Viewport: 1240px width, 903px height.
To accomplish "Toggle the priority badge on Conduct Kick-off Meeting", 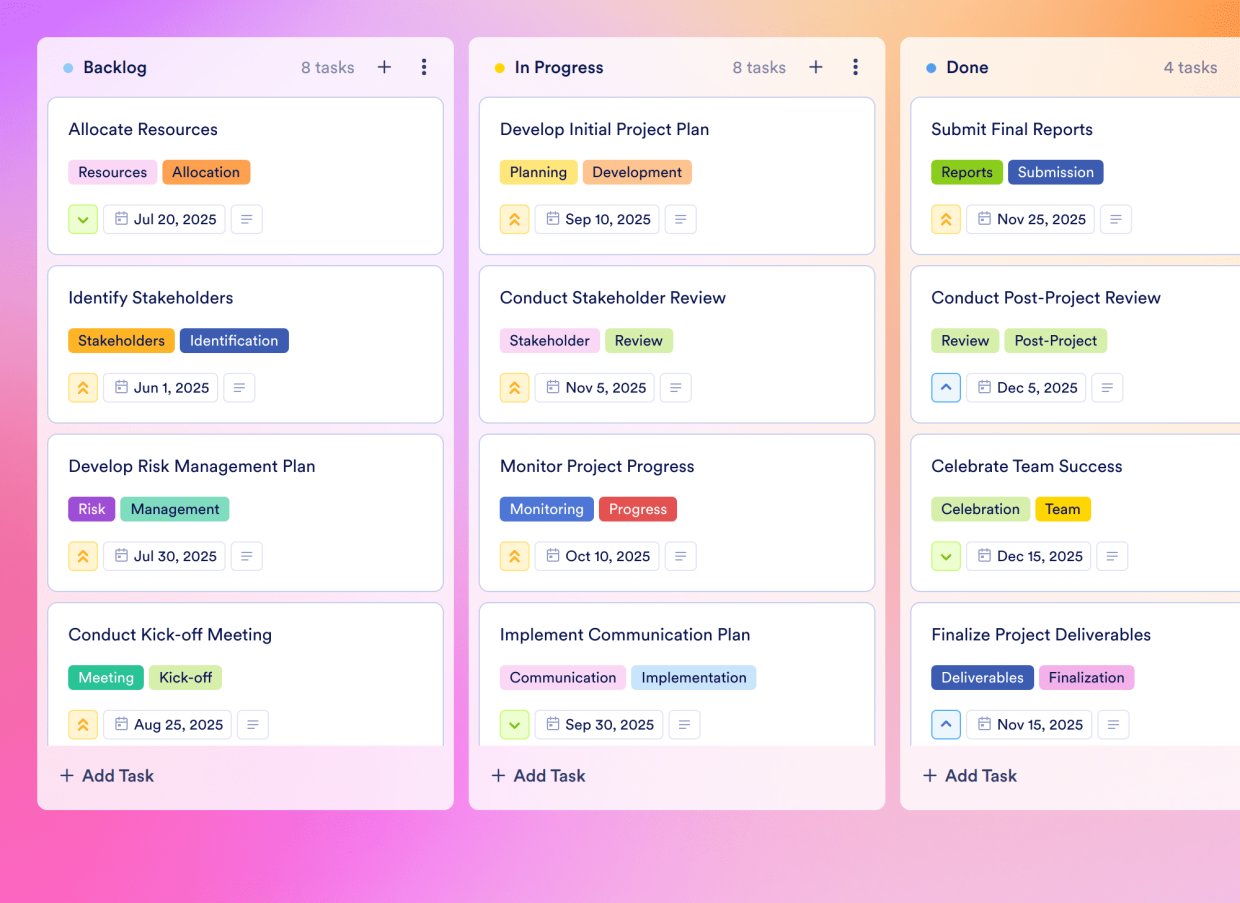I will [x=83, y=724].
